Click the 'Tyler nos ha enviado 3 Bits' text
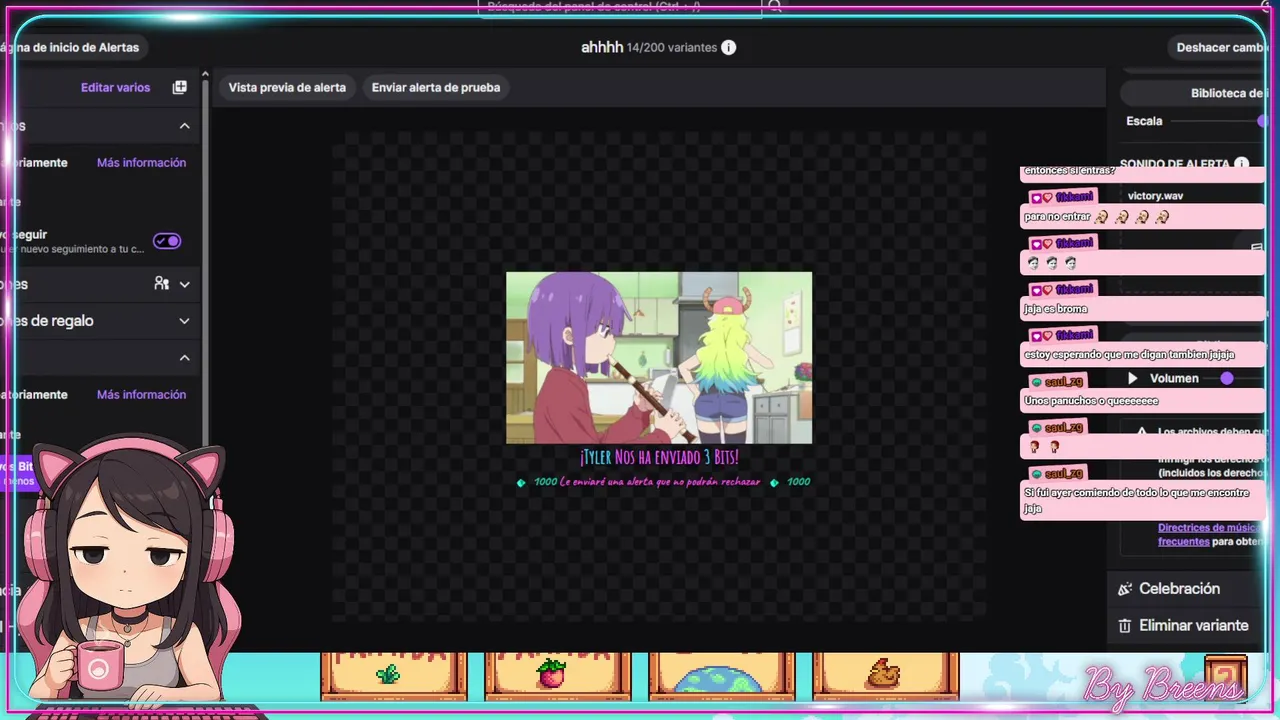The image size is (1280, 720). (x=659, y=457)
